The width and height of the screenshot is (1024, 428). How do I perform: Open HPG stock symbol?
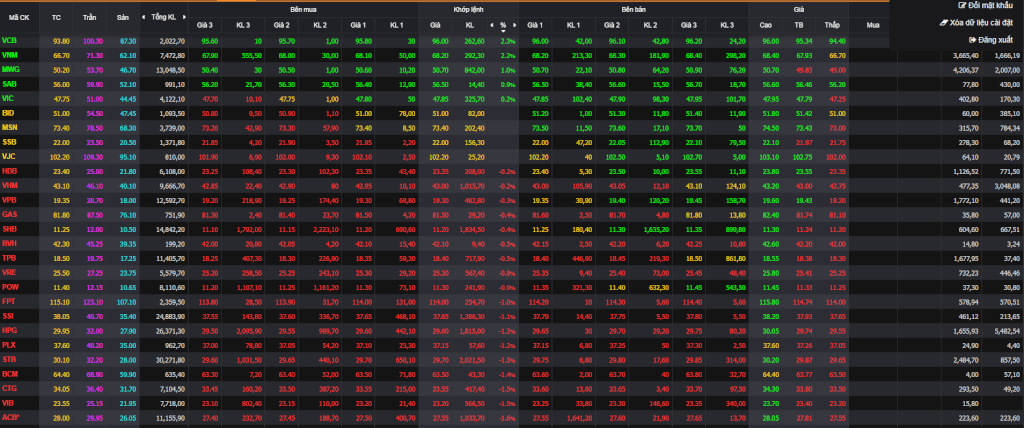pos(9,330)
